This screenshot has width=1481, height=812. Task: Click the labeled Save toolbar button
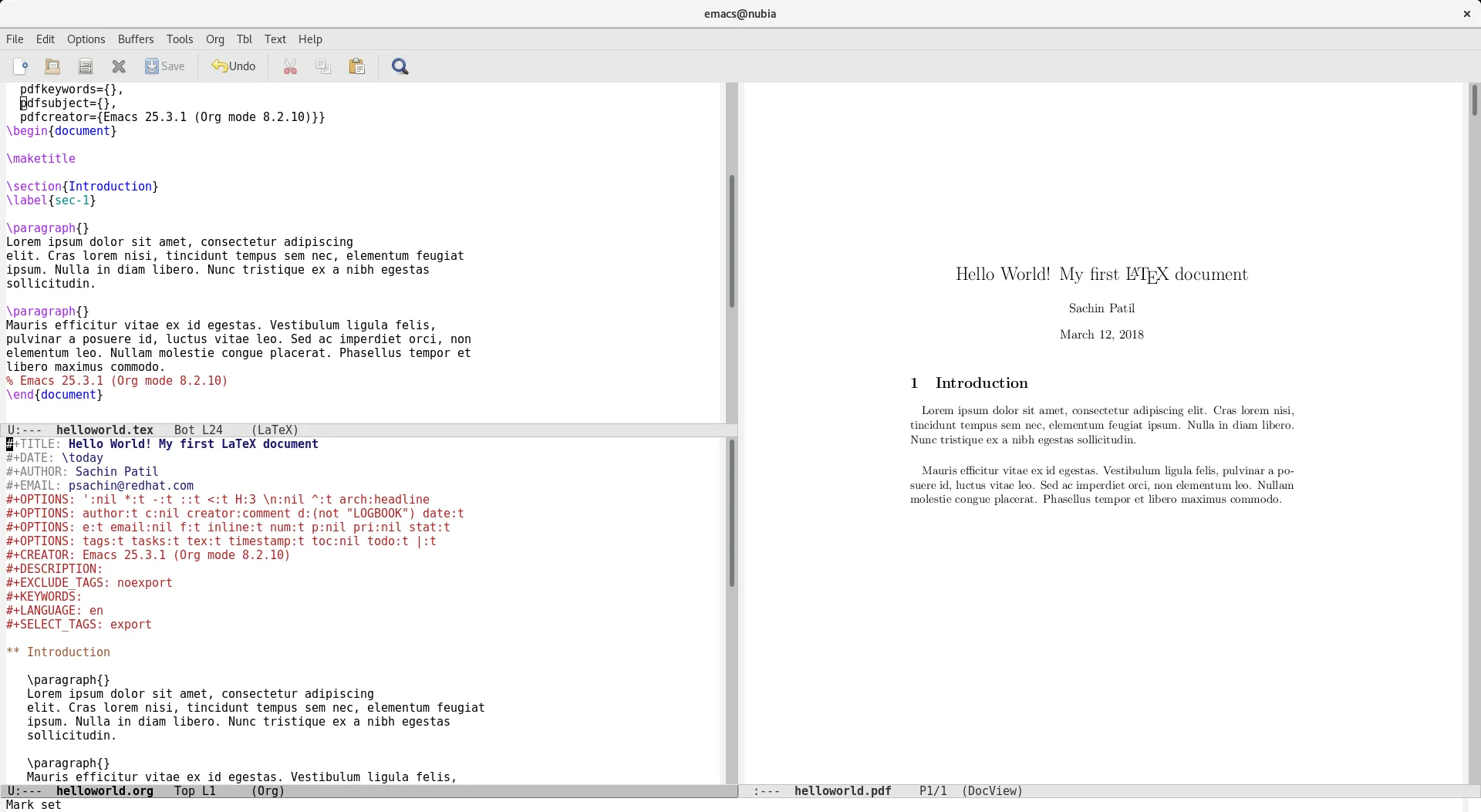coord(164,66)
